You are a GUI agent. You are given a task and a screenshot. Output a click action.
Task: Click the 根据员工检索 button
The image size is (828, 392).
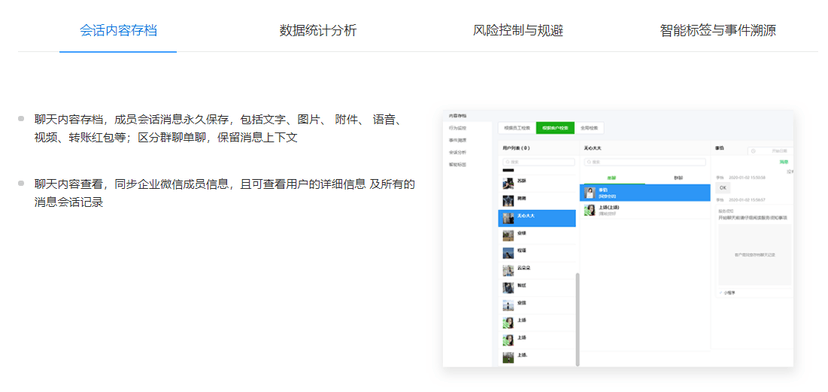coord(516,128)
